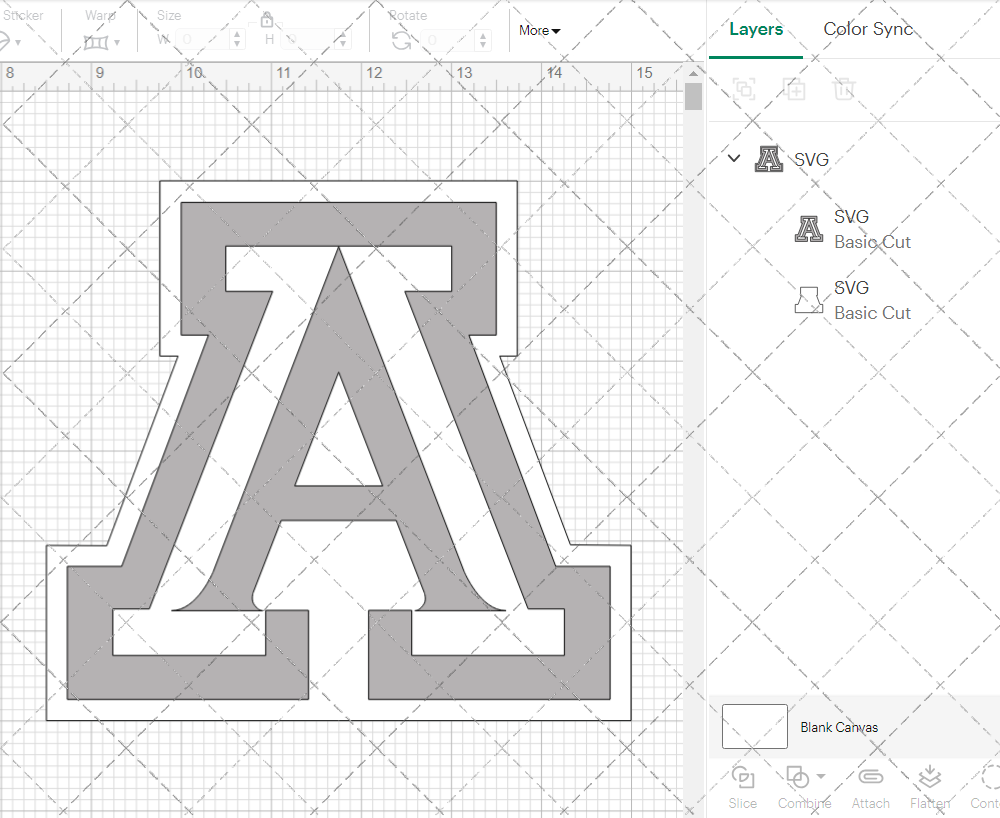This screenshot has height=818, width=1000.
Task: Click the outline shape layer thumbnail
Action: point(809,300)
